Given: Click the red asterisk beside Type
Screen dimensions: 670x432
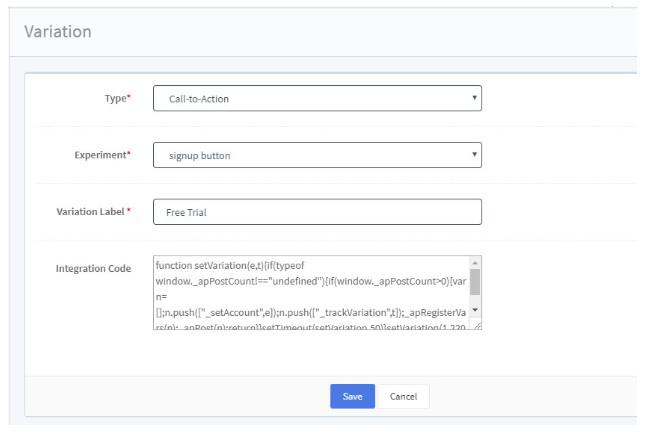Looking at the screenshot, I should tap(128, 98).
